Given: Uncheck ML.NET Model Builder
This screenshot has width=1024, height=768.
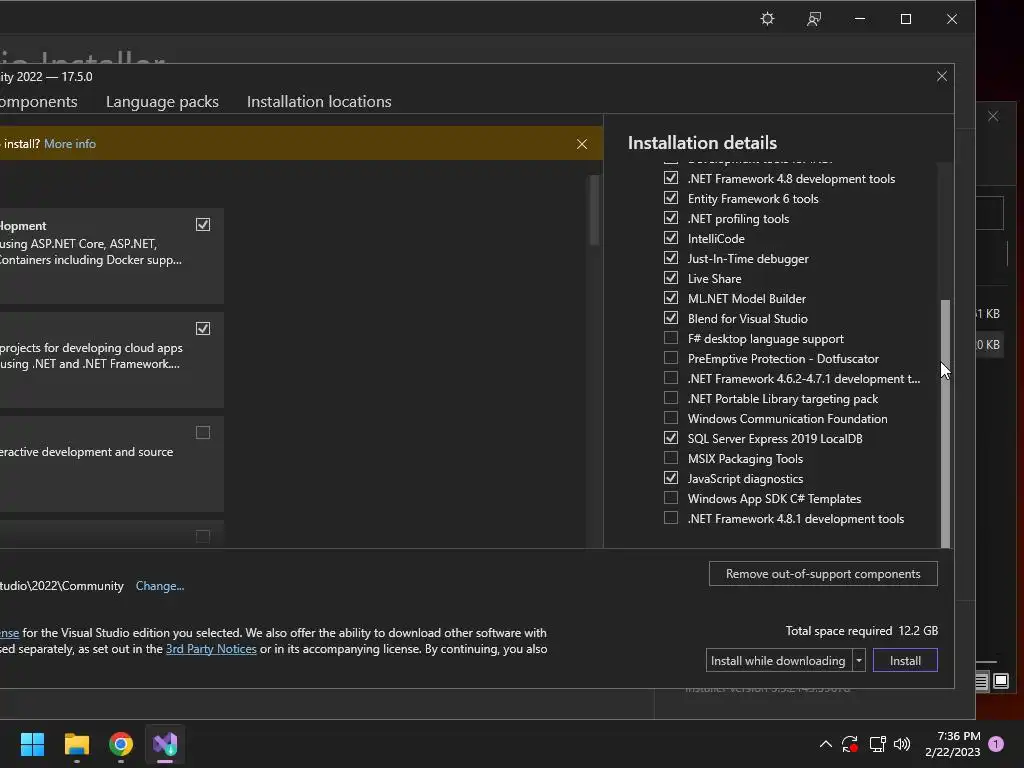Looking at the screenshot, I should click(671, 298).
